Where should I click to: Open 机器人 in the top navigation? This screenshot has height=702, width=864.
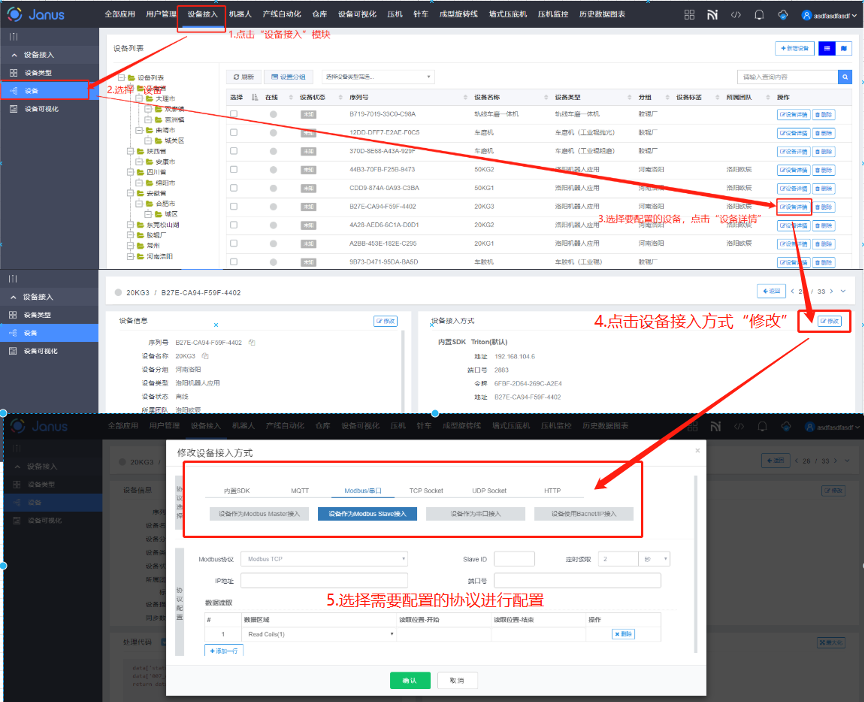[x=240, y=14]
